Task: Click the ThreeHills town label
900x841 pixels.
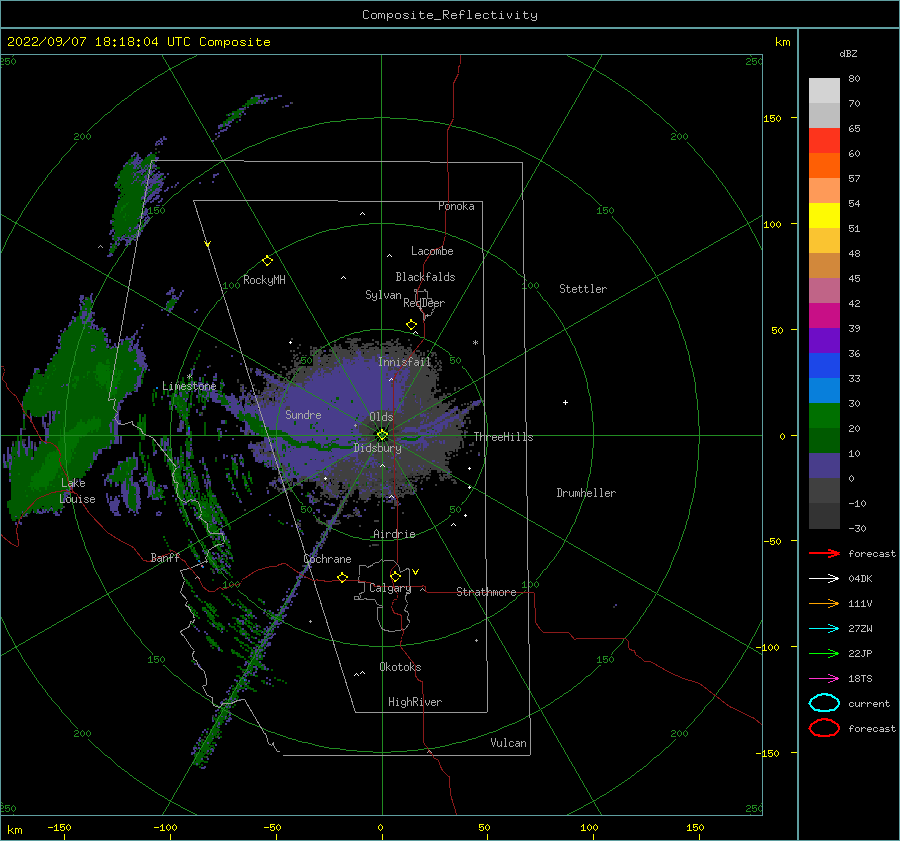Action: (503, 437)
